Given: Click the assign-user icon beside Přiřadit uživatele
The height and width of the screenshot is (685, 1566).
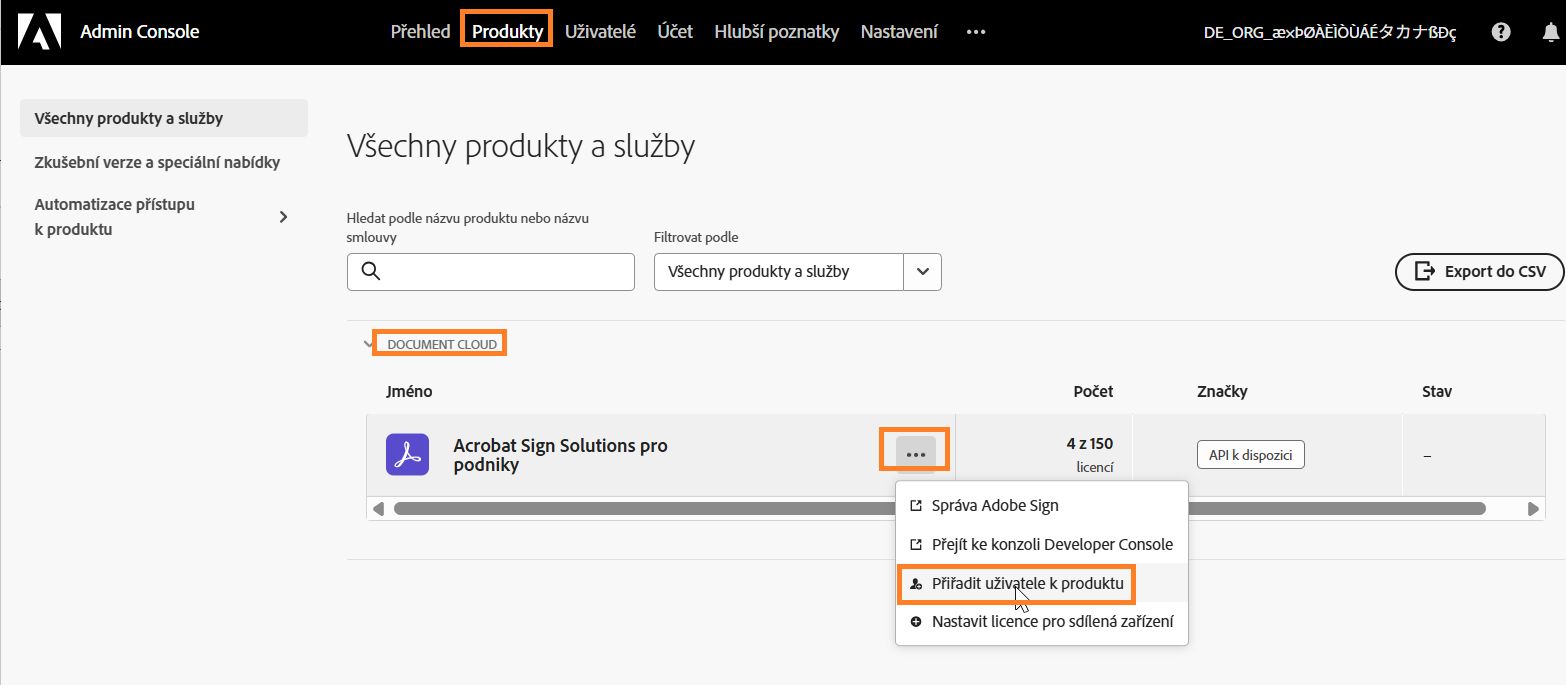Looking at the screenshot, I should [x=916, y=584].
